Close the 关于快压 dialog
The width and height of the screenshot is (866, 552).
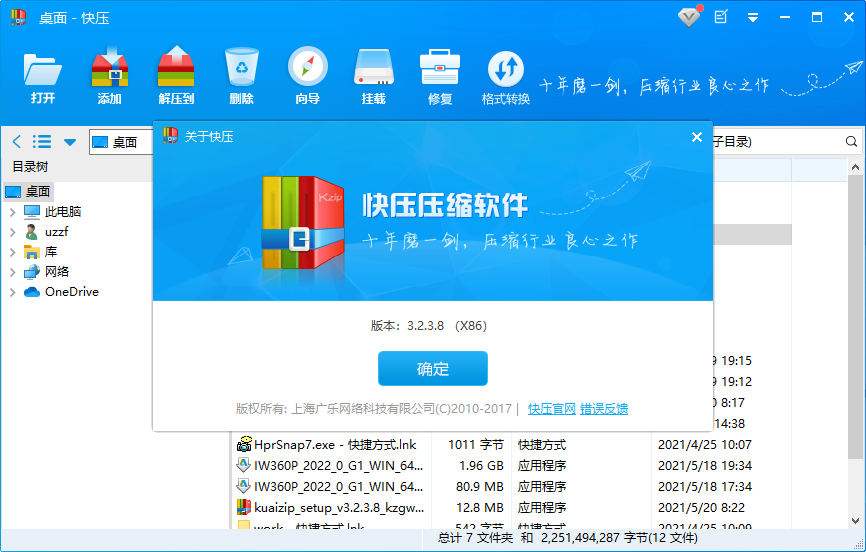pos(697,137)
